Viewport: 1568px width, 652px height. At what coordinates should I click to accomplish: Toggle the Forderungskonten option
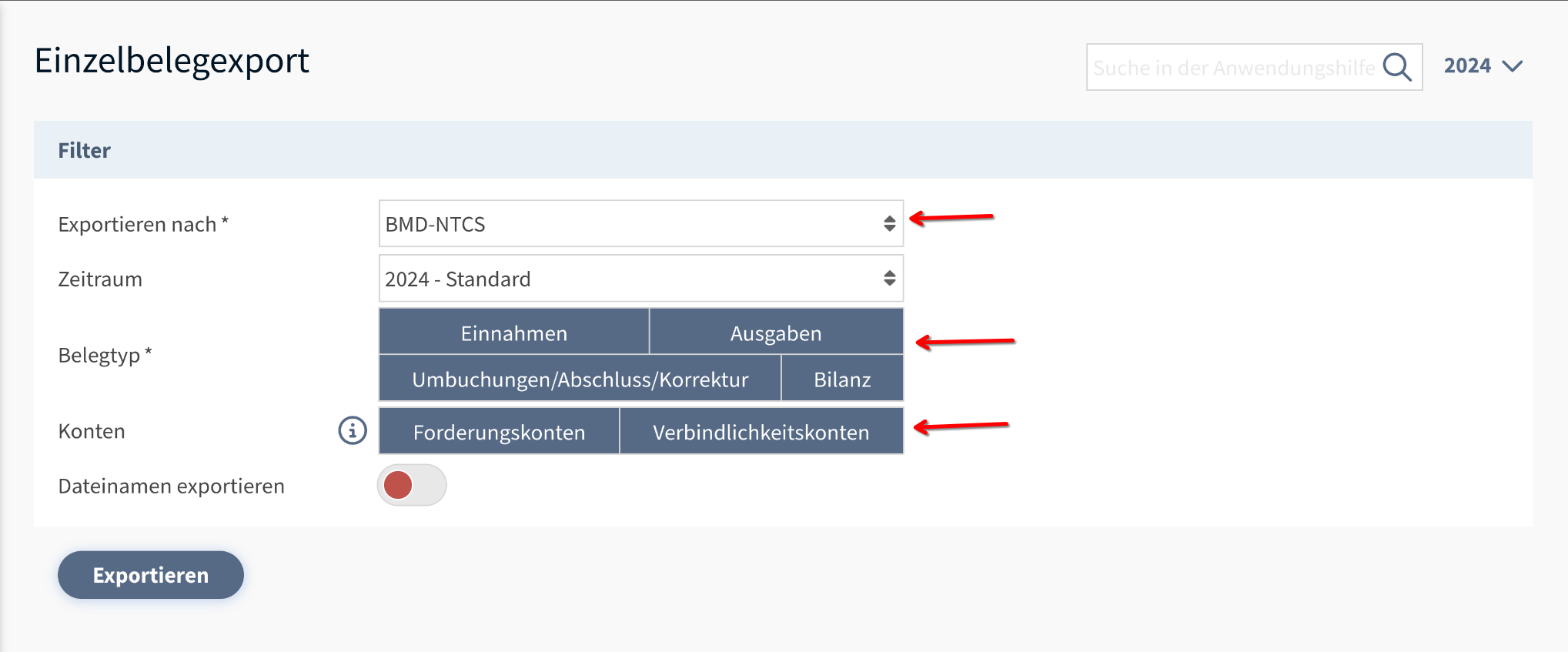[x=499, y=431]
